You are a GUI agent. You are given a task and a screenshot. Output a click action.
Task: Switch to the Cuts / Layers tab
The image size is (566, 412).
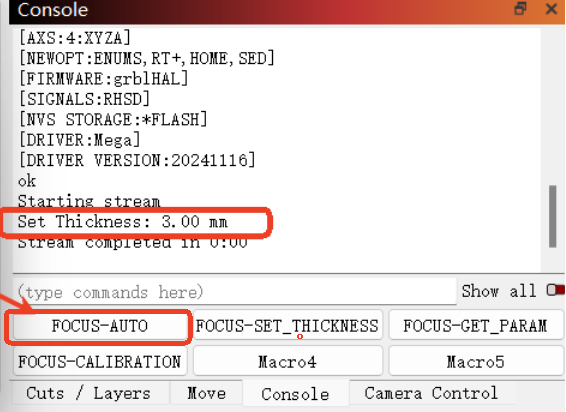[x=89, y=393]
